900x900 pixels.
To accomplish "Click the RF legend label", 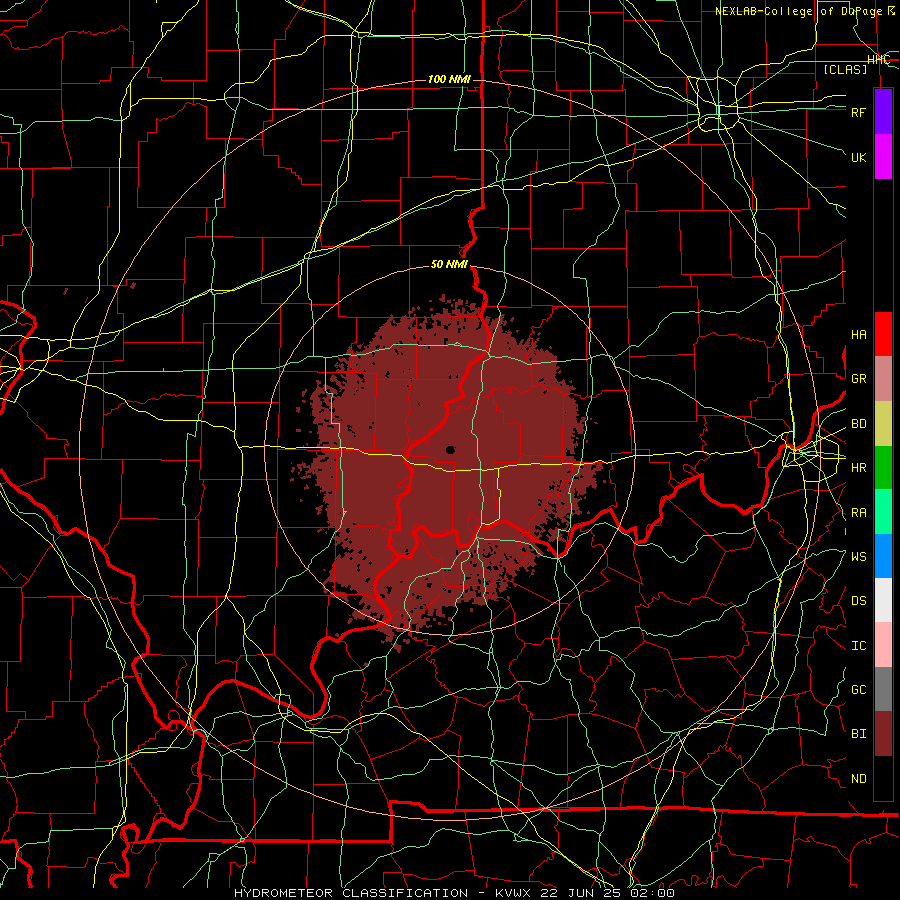I will pyautogui.click(x=859, y=112).
